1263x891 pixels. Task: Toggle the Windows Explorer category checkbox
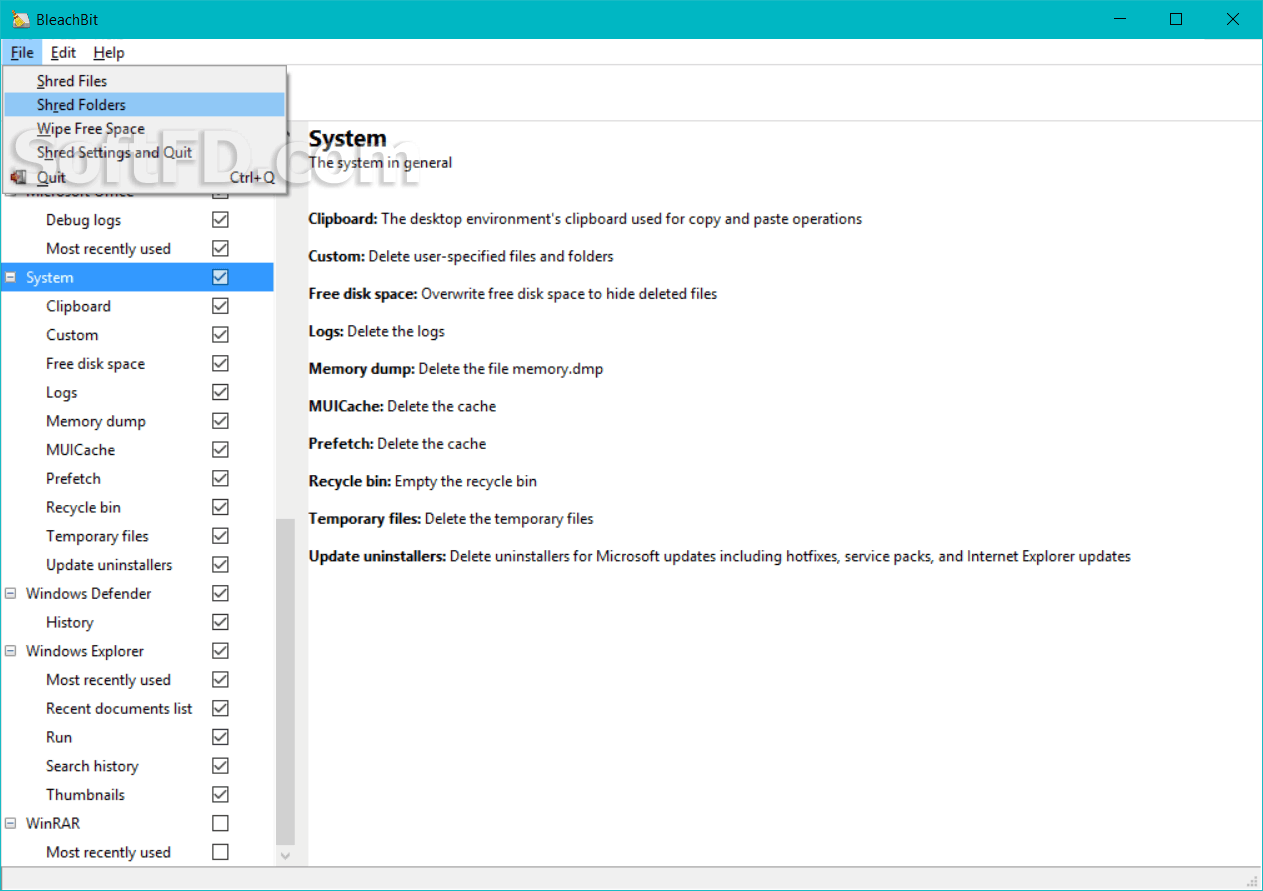(x=221, y=651)
